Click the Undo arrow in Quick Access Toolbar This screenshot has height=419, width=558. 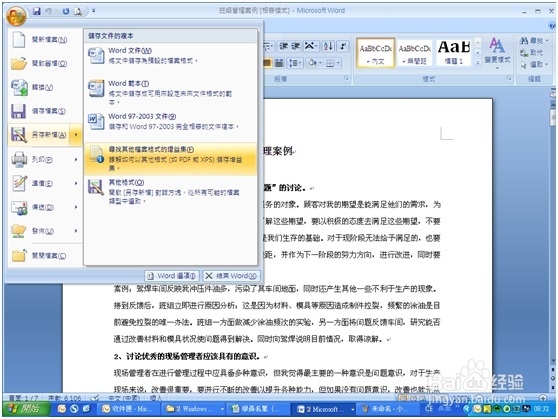(48, 11)
